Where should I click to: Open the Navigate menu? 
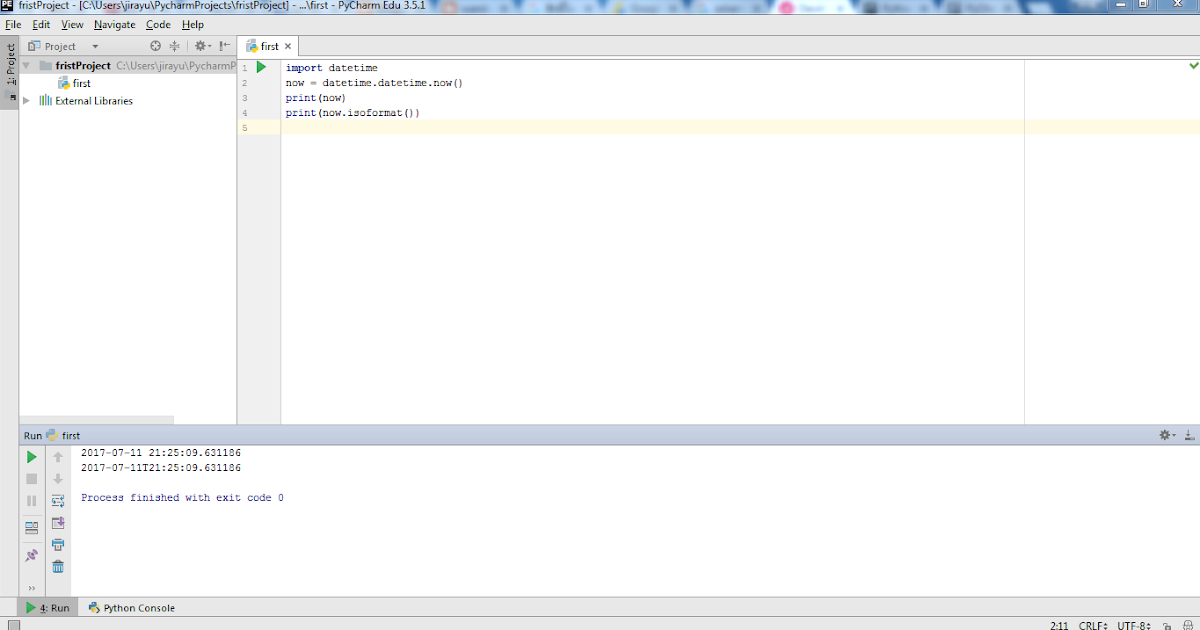(x=114, y=24)
